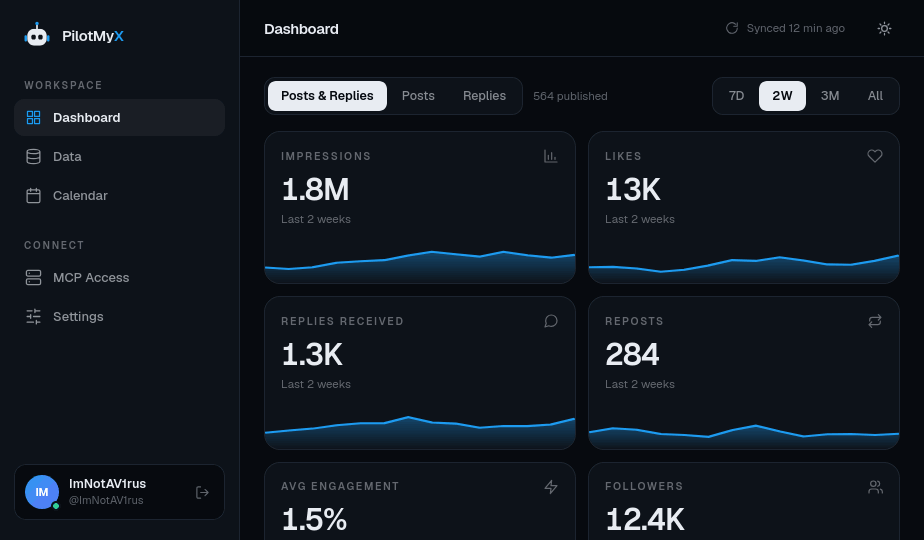Screen dimensions: 924x540
Task: Click the Settings sliders icon
Action: [34, 317]
